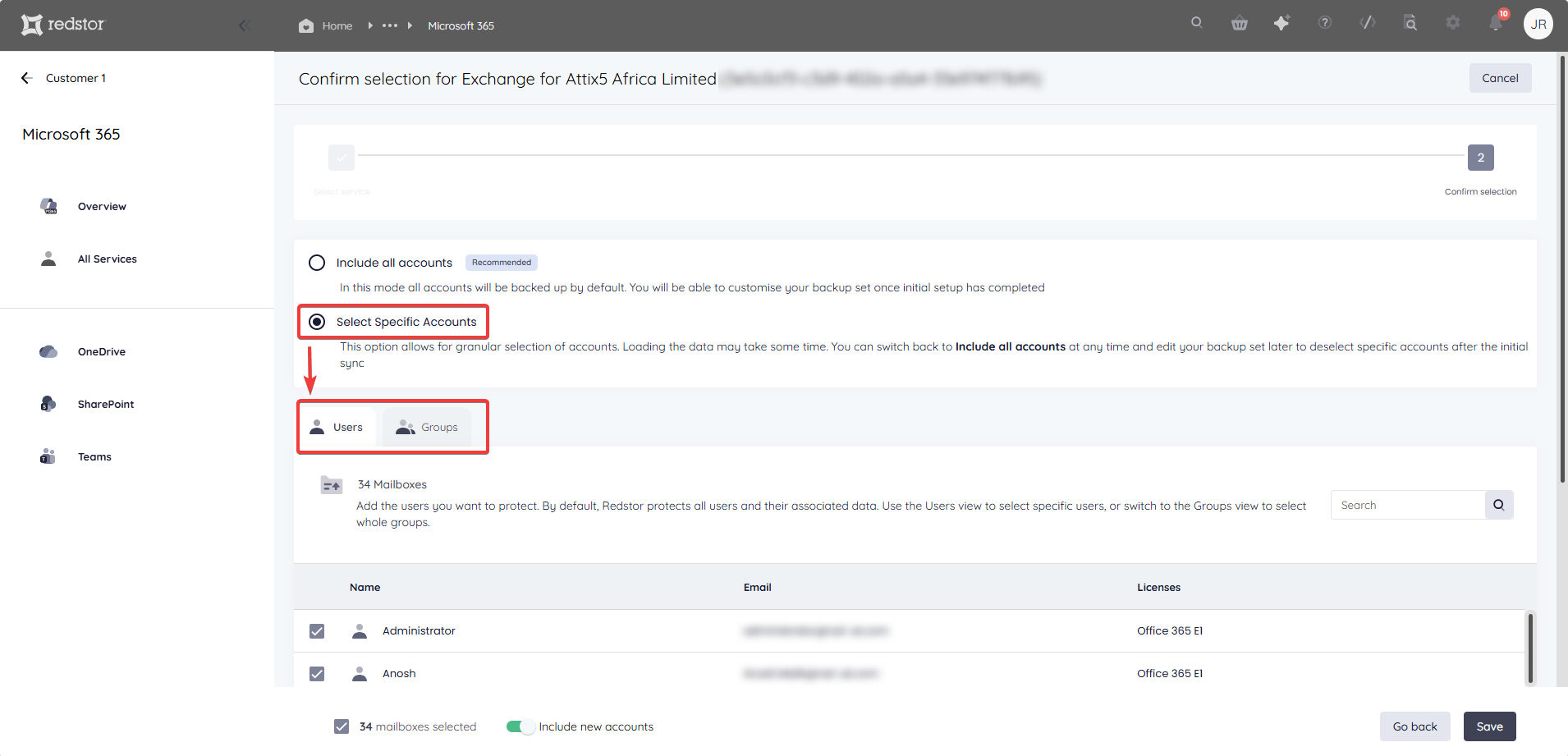This screenshot has width=1568, height=756.
Task: Click the Anosh name text
Action: pyautogui.click(x=399, y=673)
